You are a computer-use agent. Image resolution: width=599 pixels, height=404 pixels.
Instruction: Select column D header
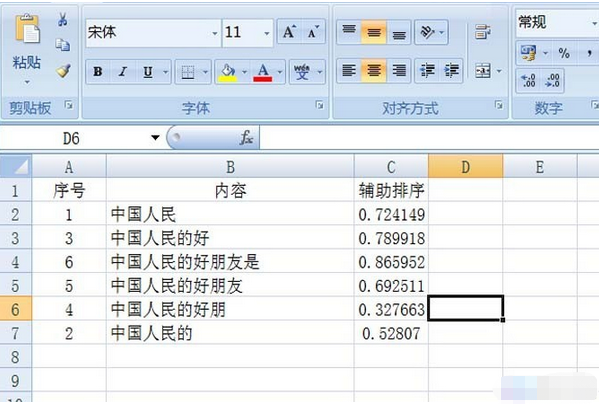point(466,167)
